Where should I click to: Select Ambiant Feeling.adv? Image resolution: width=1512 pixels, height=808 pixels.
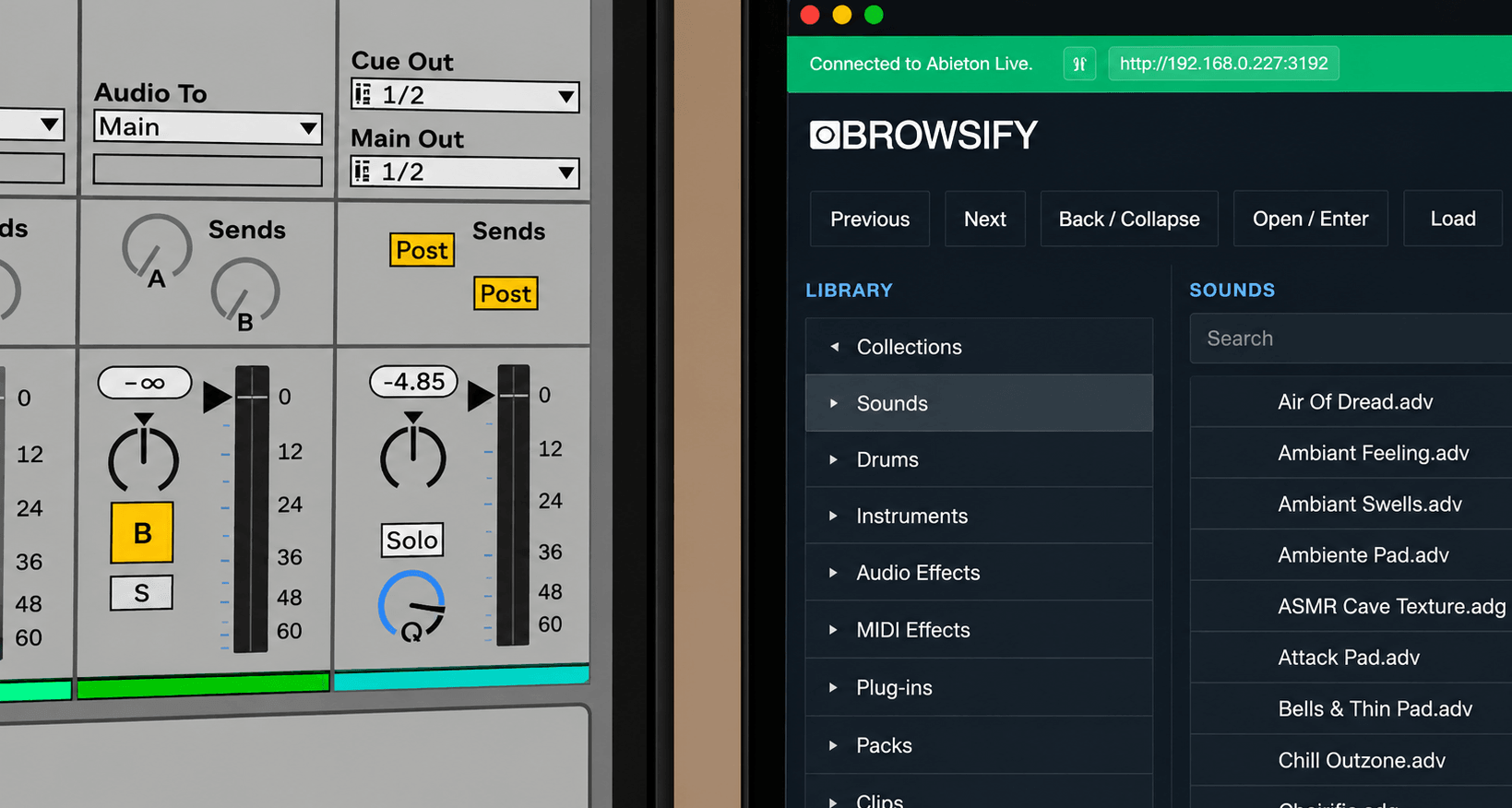click(x=1351, y=453)
